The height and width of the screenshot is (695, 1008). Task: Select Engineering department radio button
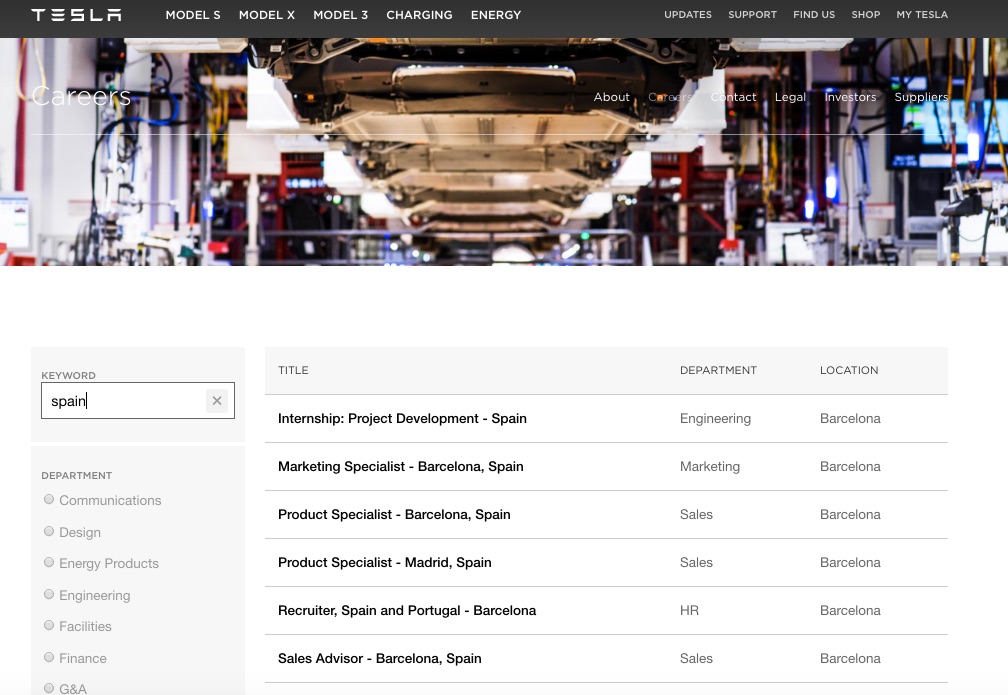point(49,594)
